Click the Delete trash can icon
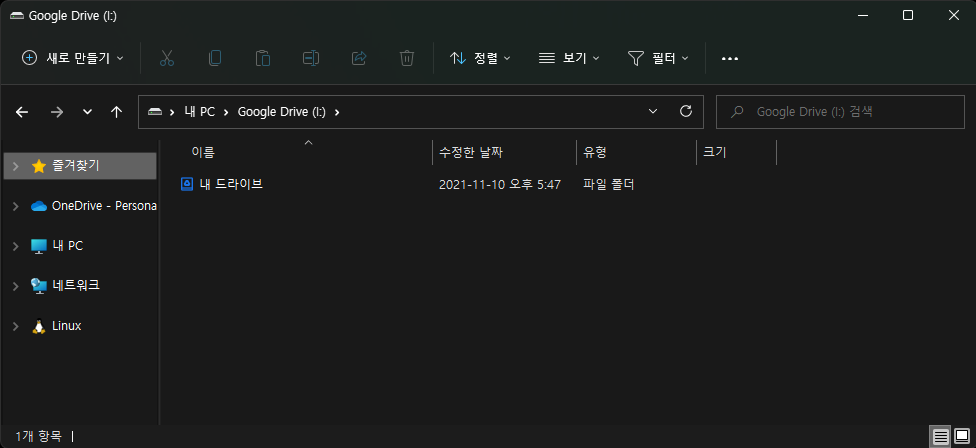The image size is (976, 448). click(x=406, y=58)
